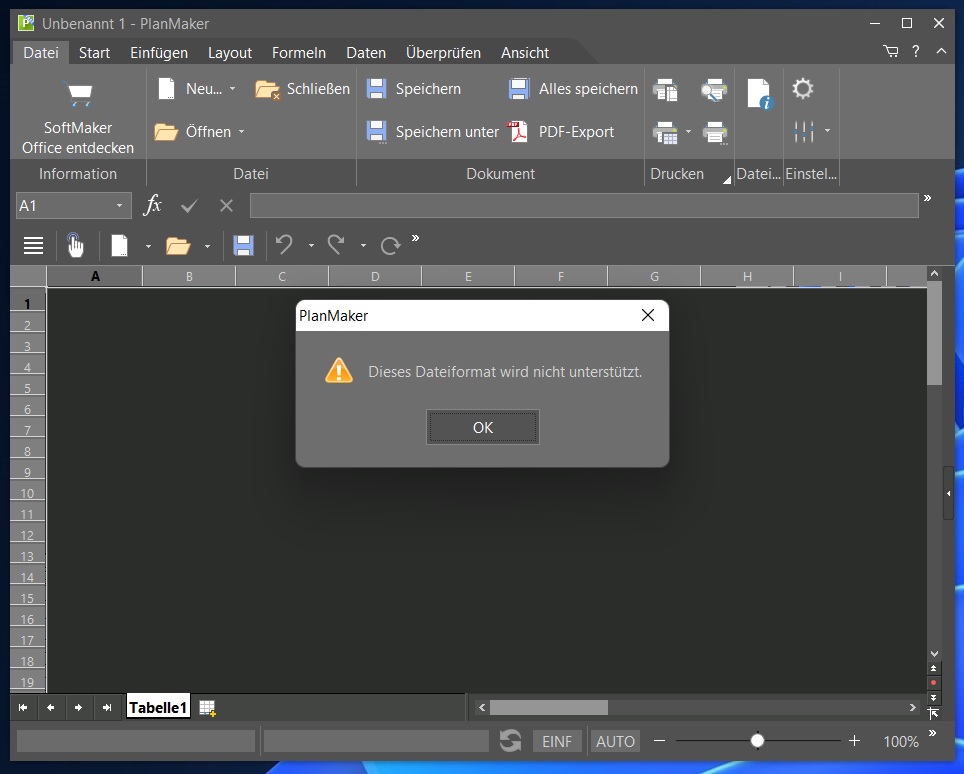Close the PlanMaker warning dialog with X
This screenshot has height=774, width=964.
[x=647, y=315]
